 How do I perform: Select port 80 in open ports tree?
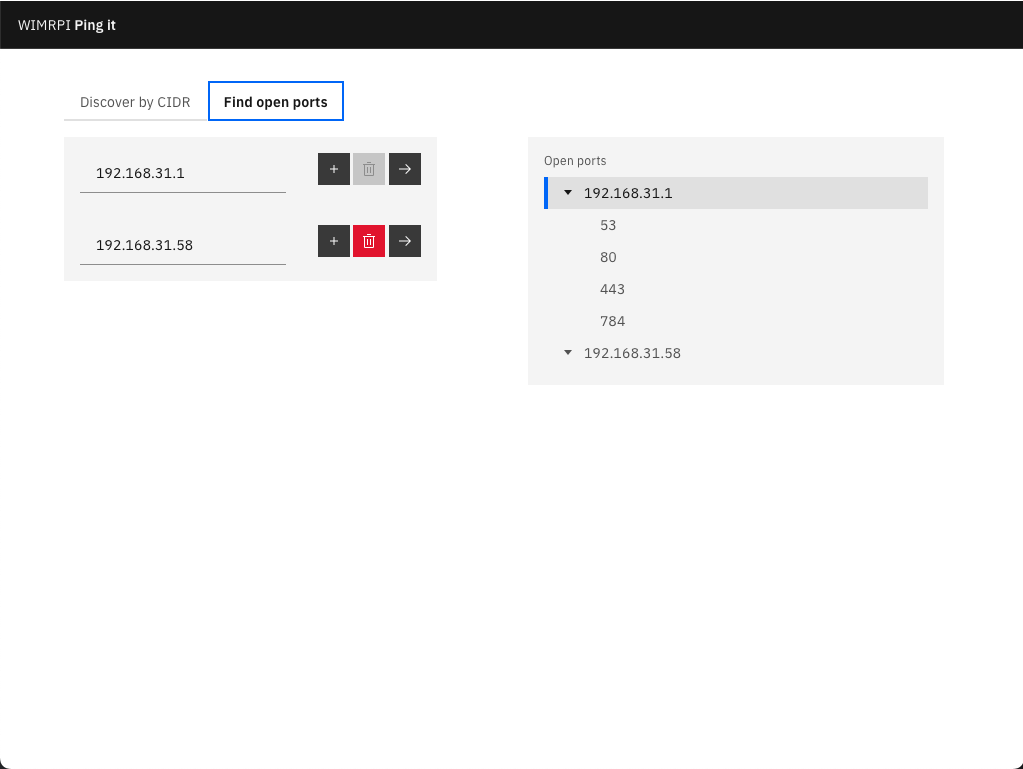click(736, 257)
